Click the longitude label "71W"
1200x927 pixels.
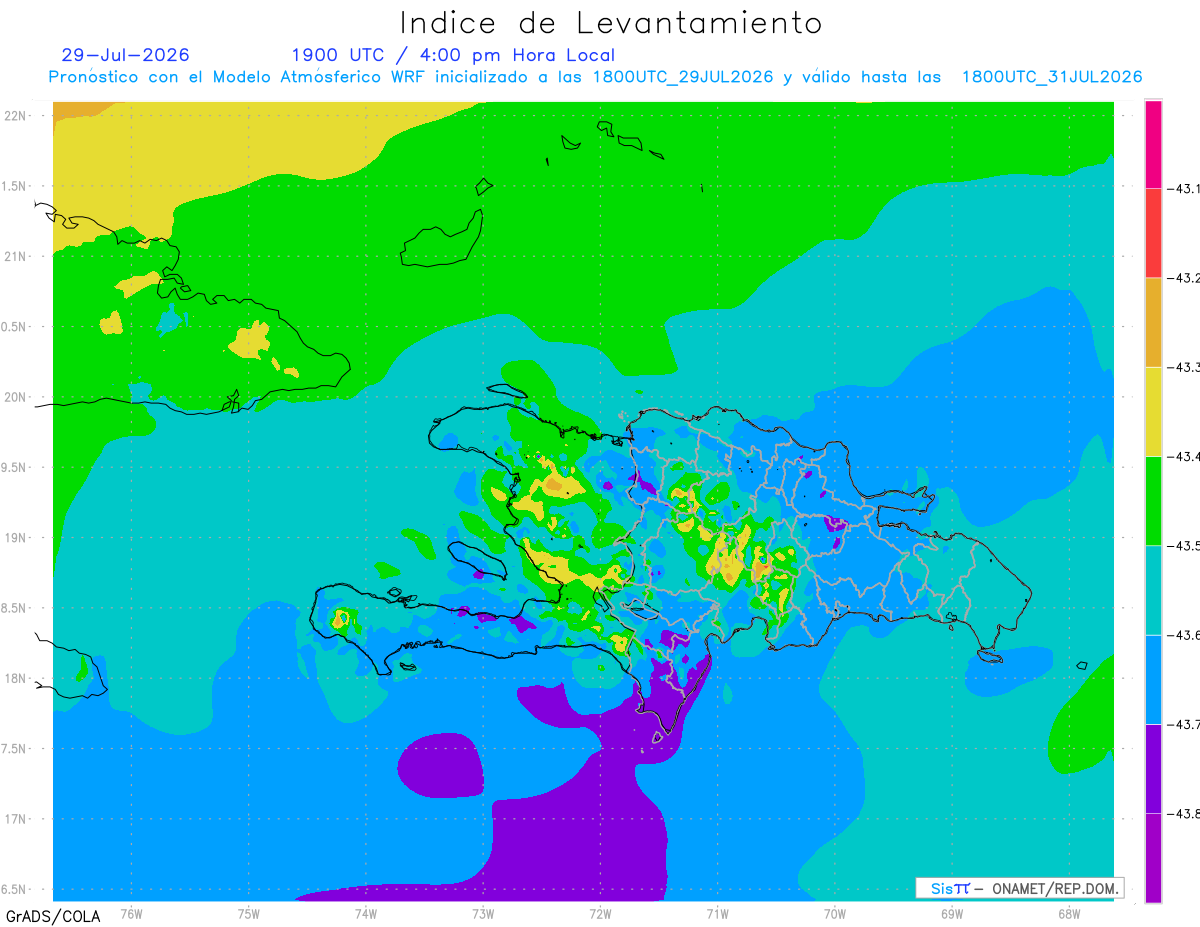click(x=717, y=913)
